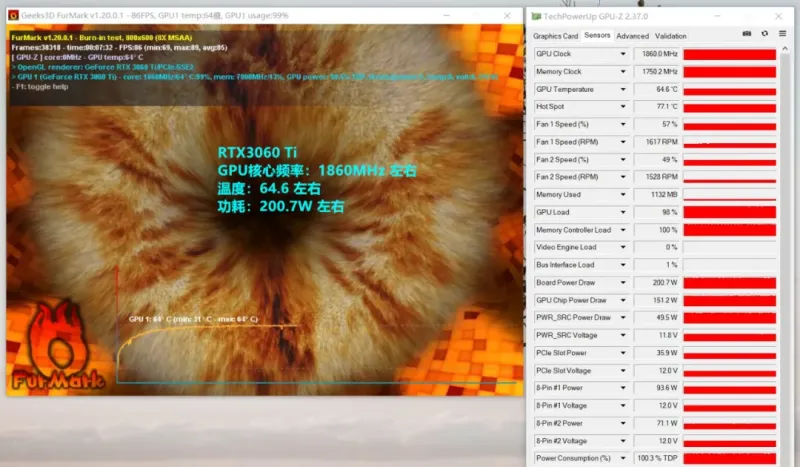Open the Fan 2 Speed (RPM) dropdown
The image size is (800, 467).
tap(623, 177)
